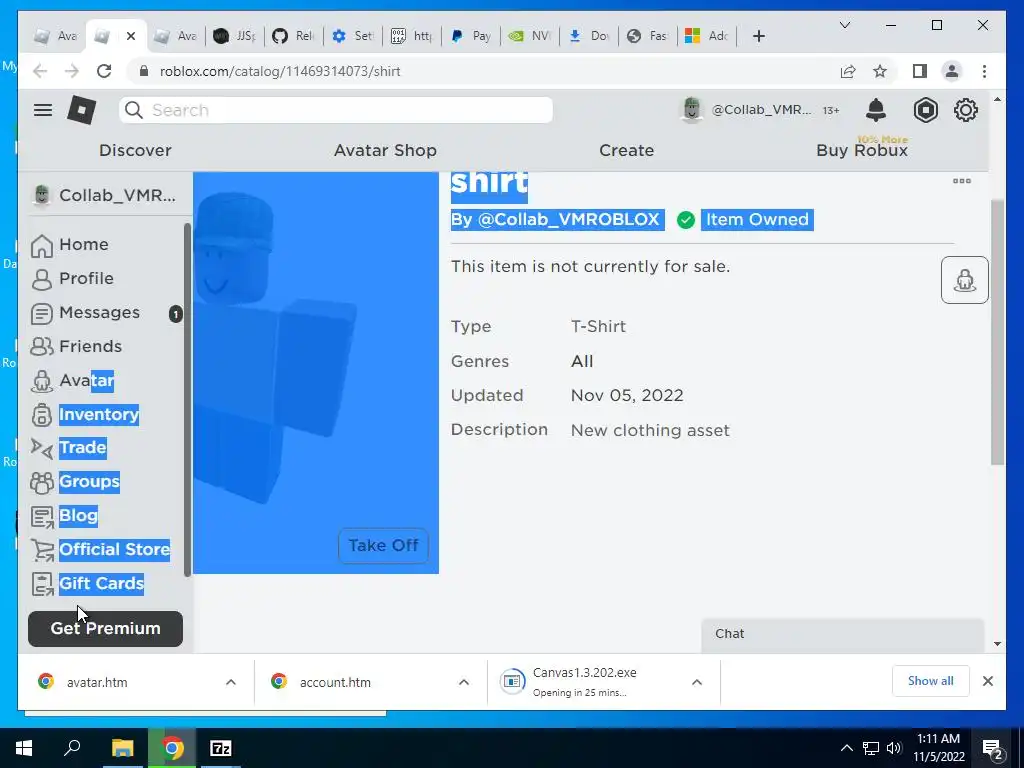Screen dimensions: 1024x768
Task: Open Windows taskbar search
Action: 72,748
